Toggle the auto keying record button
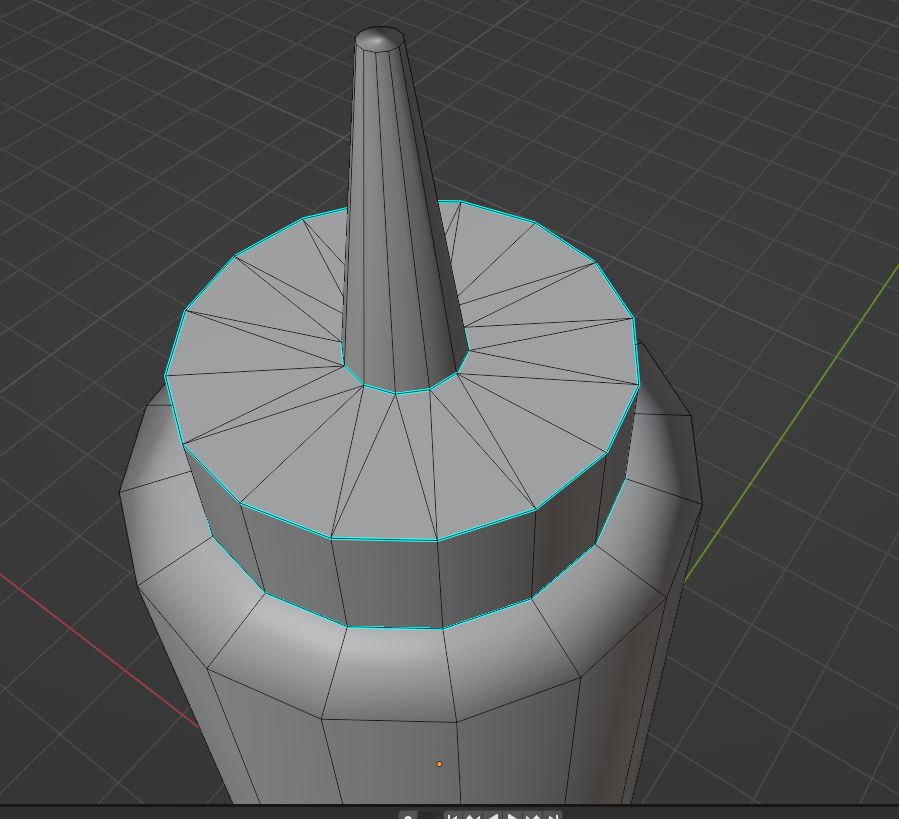Image resolution: width=899 pixels, height=819 pixels. pyautogui.click(x=408, y=816)
